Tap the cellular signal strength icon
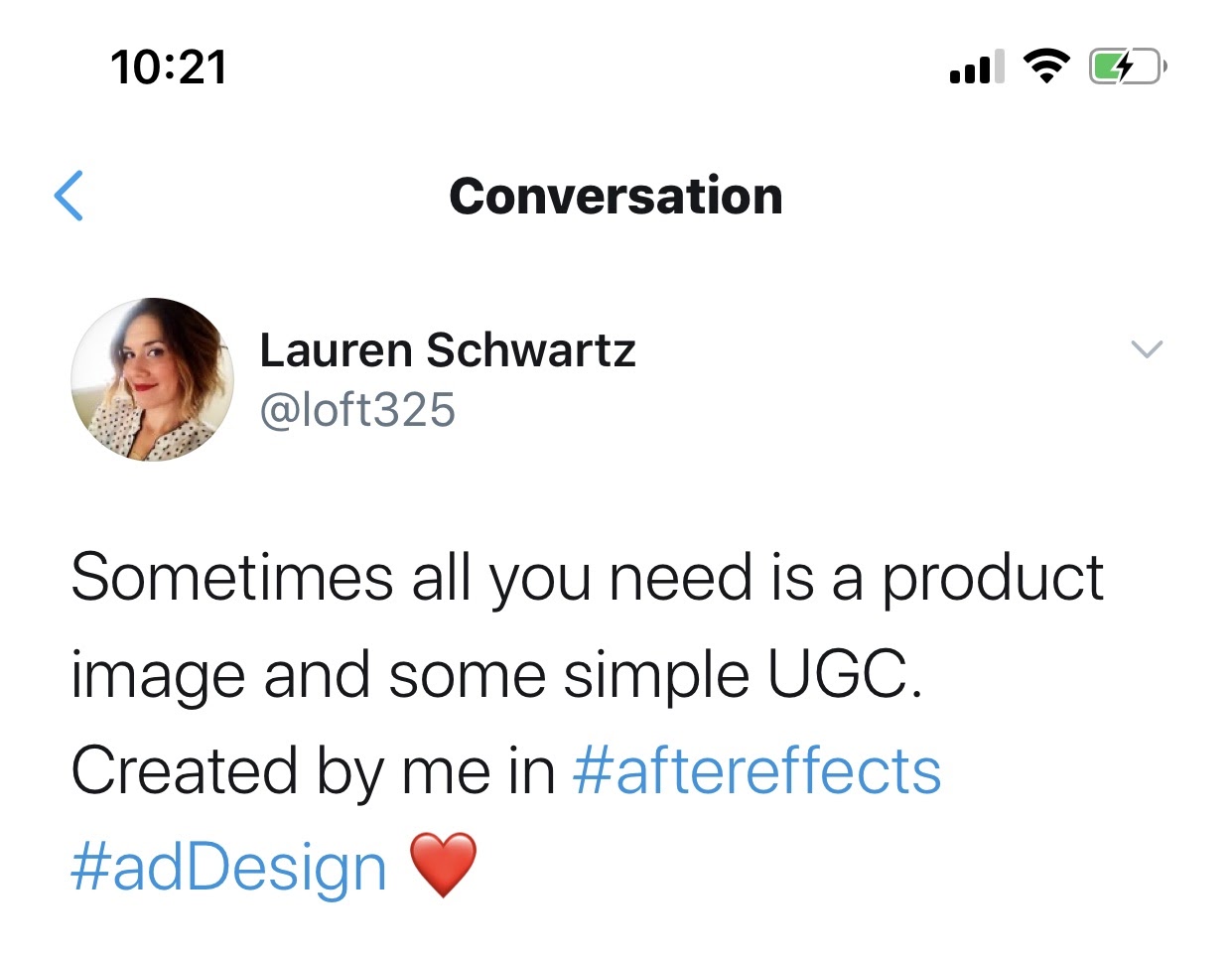1232x958 pixels. click(x=976, y=68)
